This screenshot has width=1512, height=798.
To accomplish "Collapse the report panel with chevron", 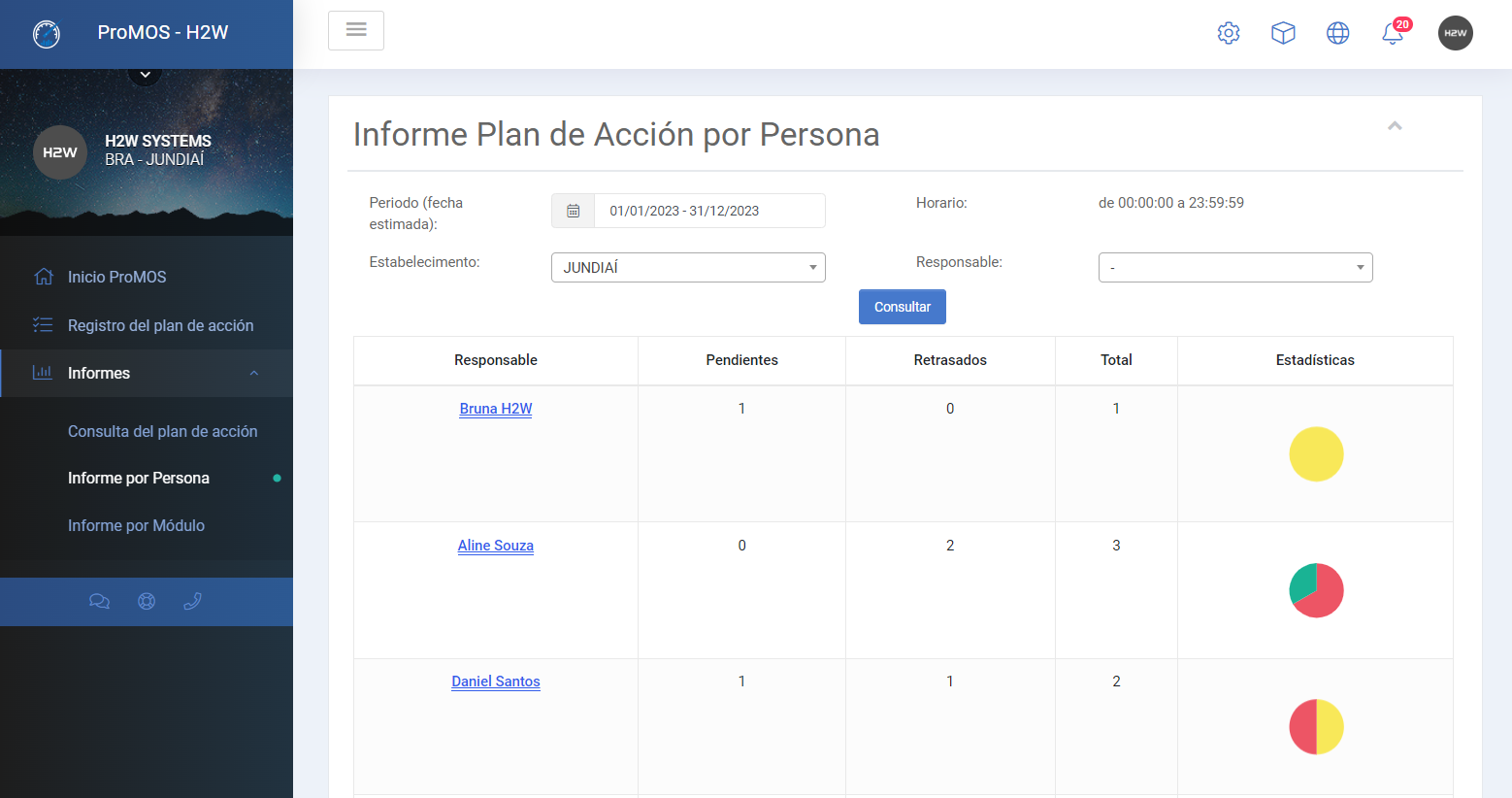I will click(x=1395, y=126).
